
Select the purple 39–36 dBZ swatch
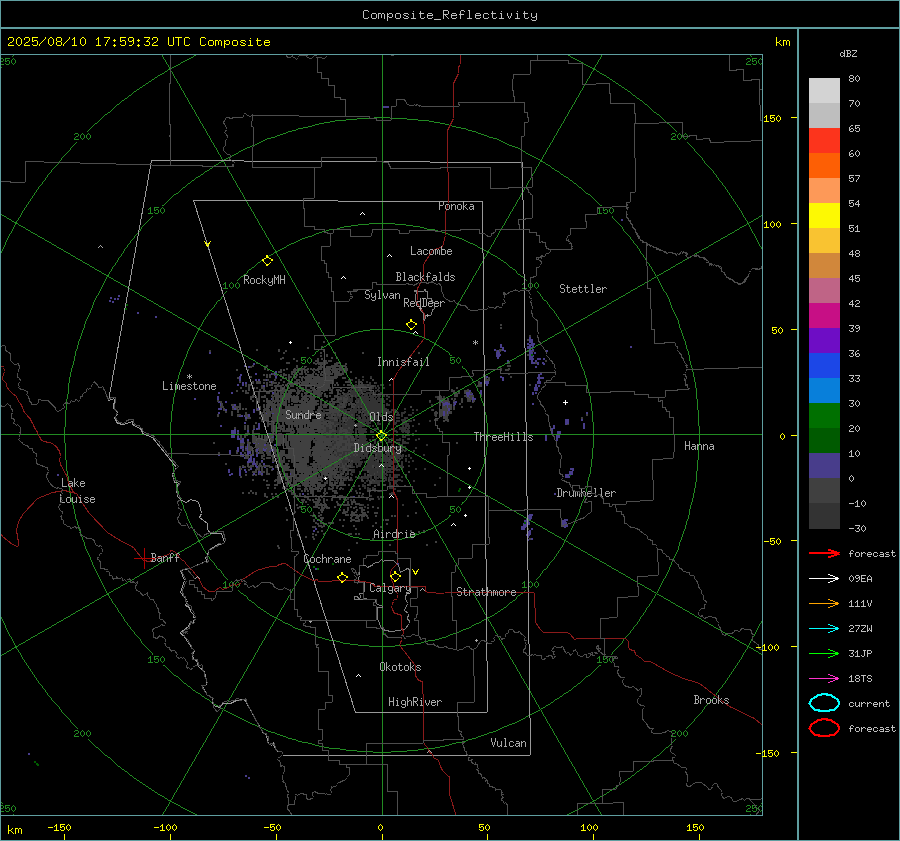(x=824, y=340)
